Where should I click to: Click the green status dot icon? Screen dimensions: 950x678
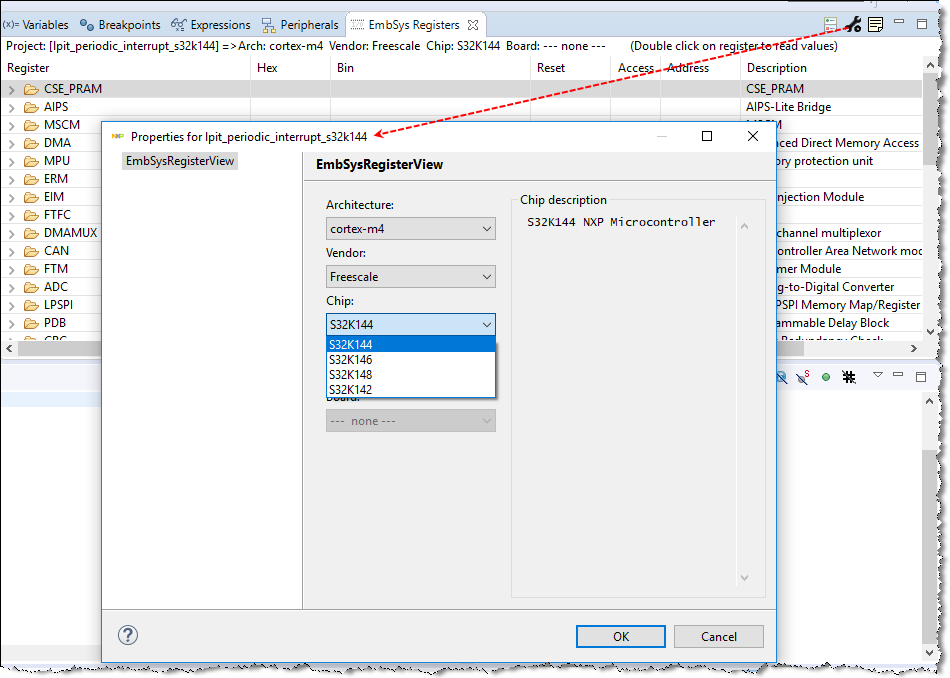[x=826, y=376]
